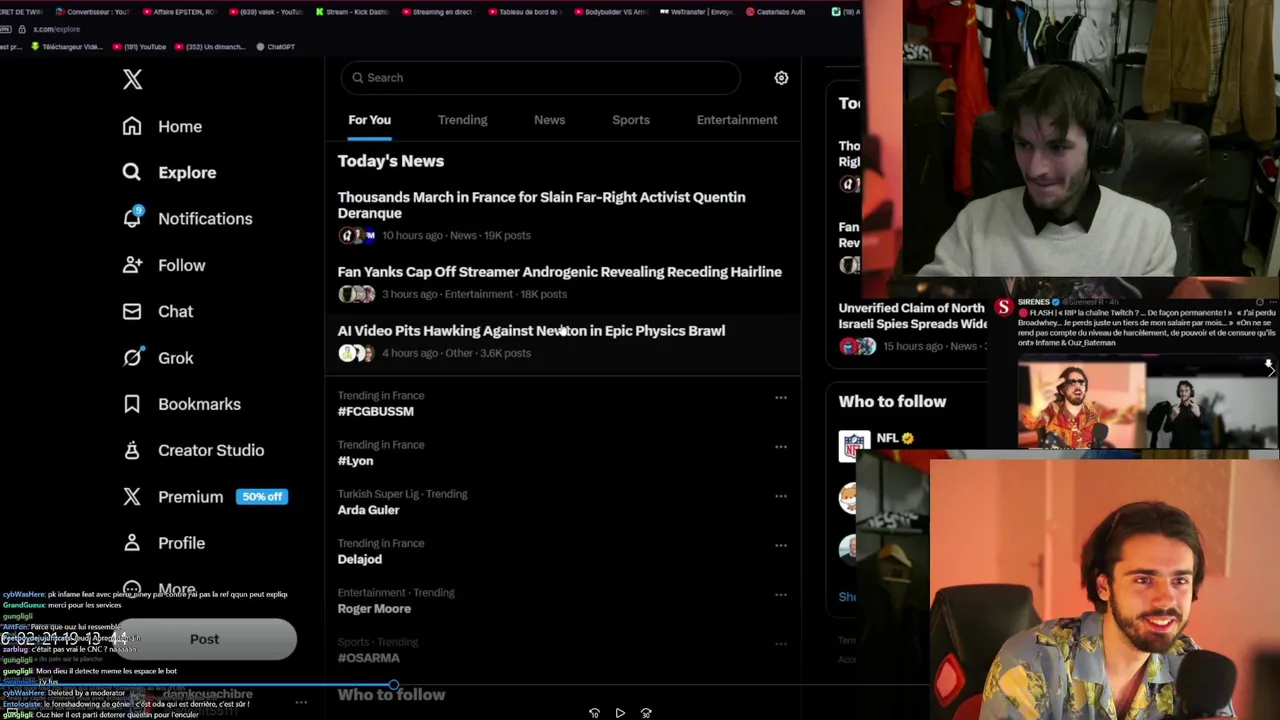Rewind 10 seconds in video player

tap(594, 713)
